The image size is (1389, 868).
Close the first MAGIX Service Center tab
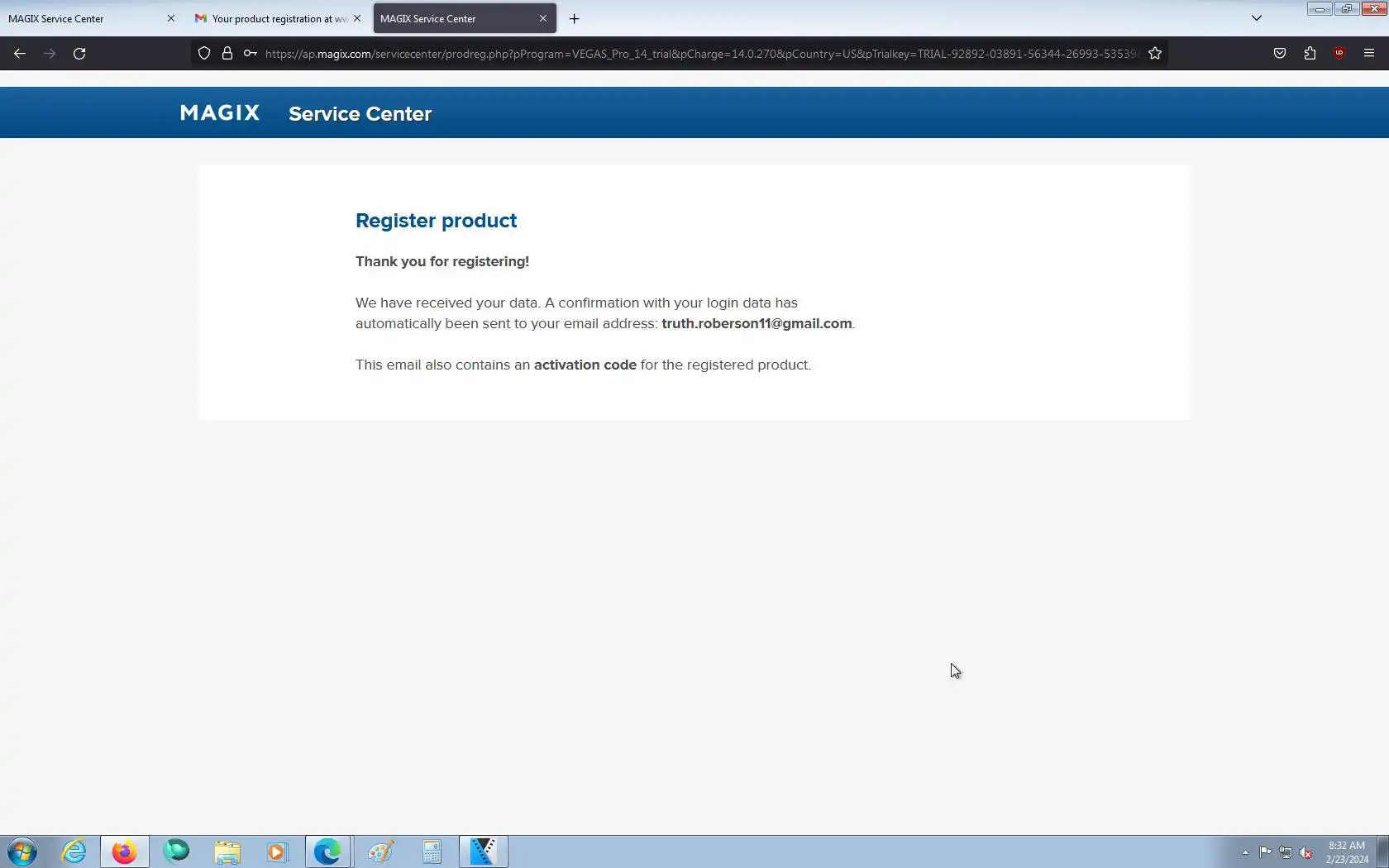tap(171, 18)
